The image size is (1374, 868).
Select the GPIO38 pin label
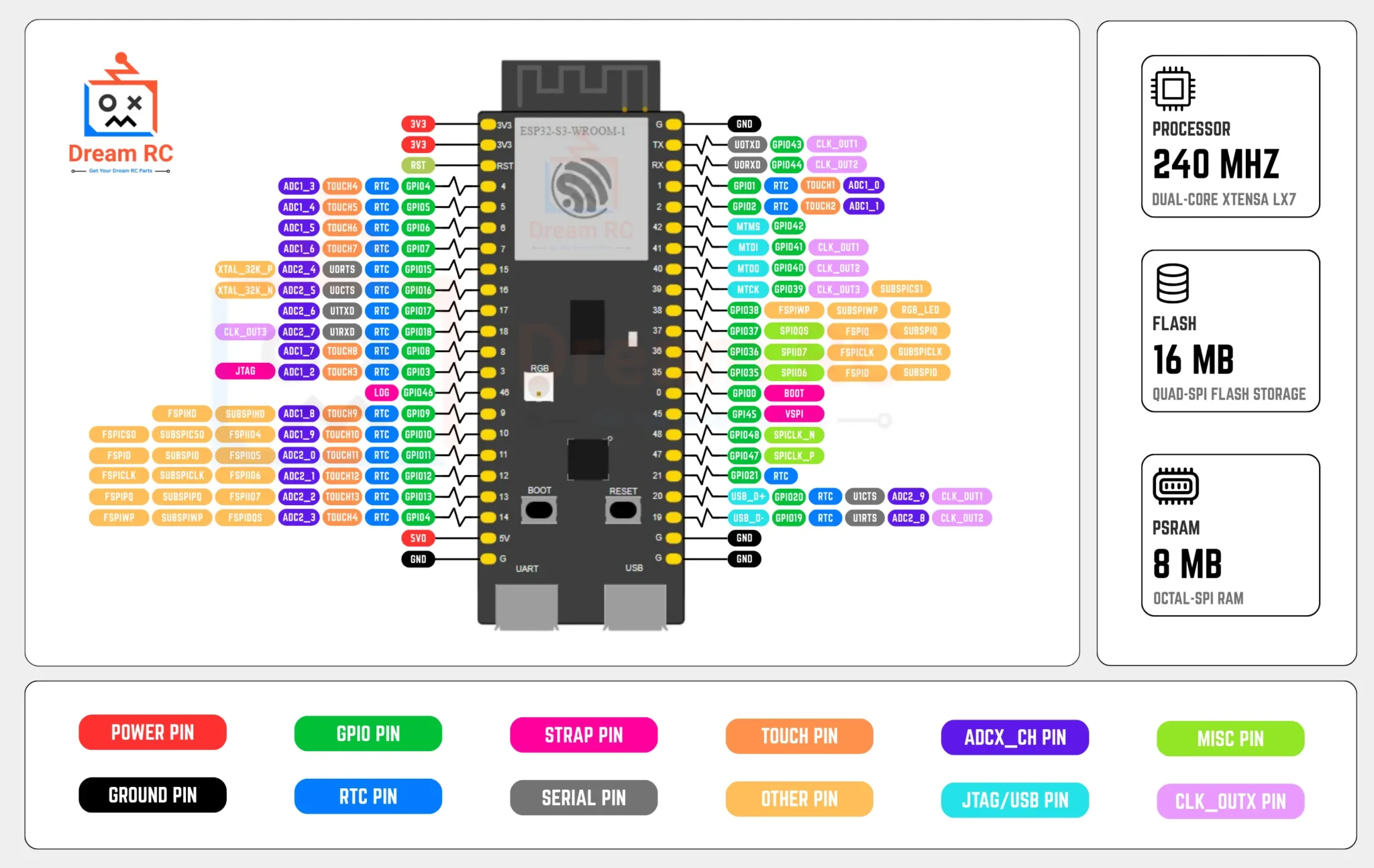[x=744, y=310]
